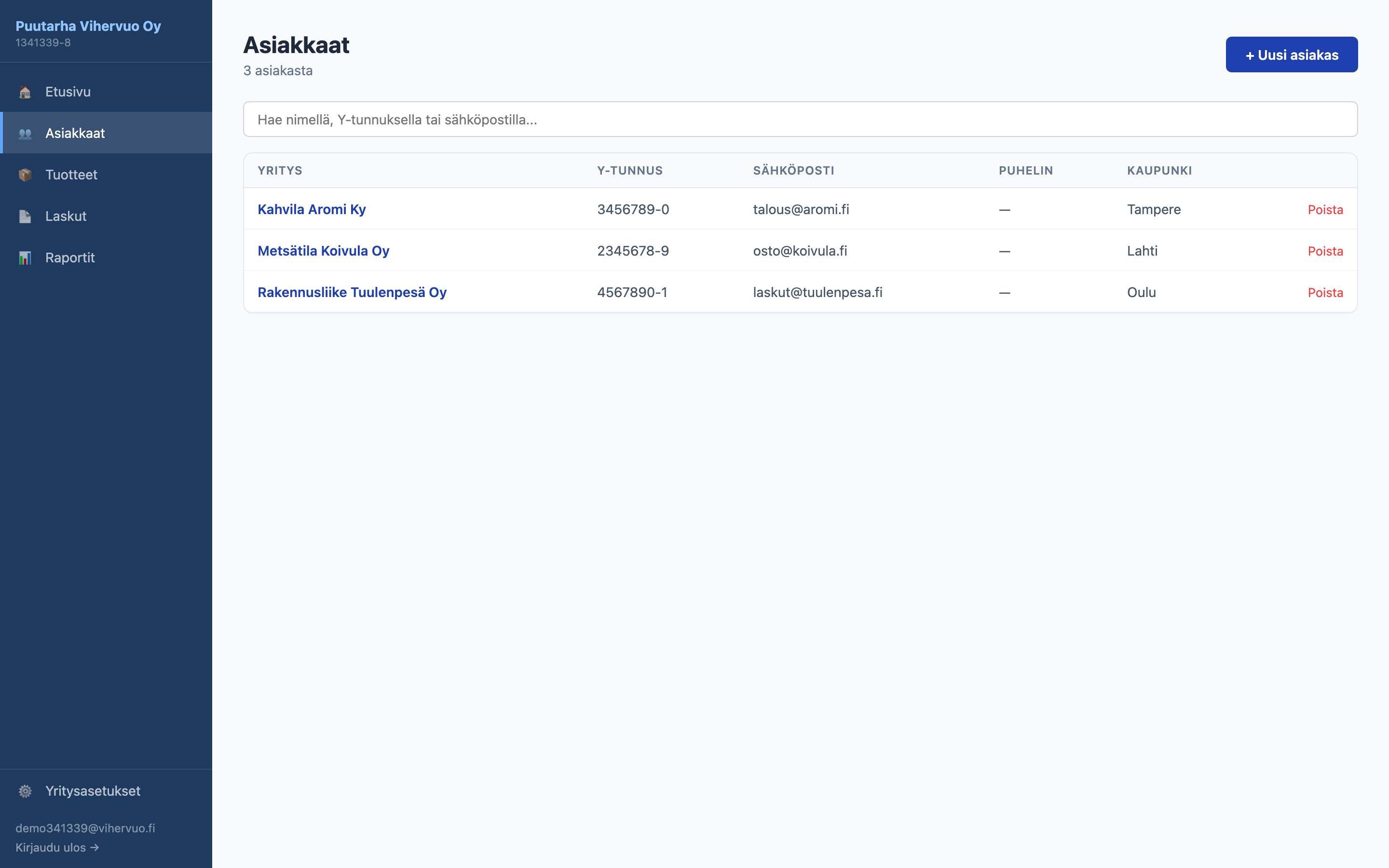Click Kirjaudu ulos to log out

click(57, 847)
